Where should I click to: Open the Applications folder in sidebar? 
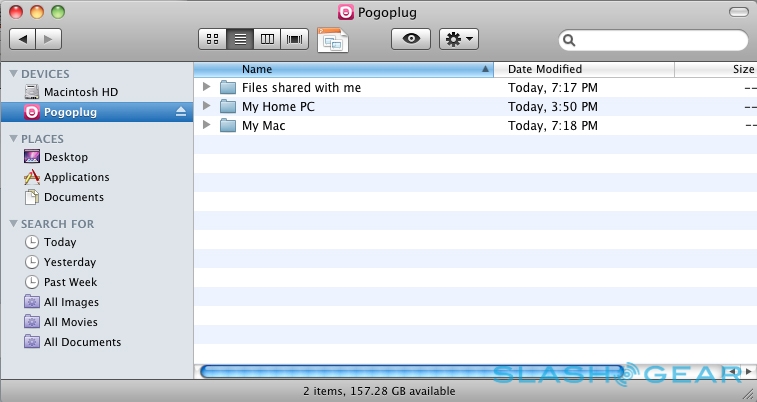(x=76, y=177)
